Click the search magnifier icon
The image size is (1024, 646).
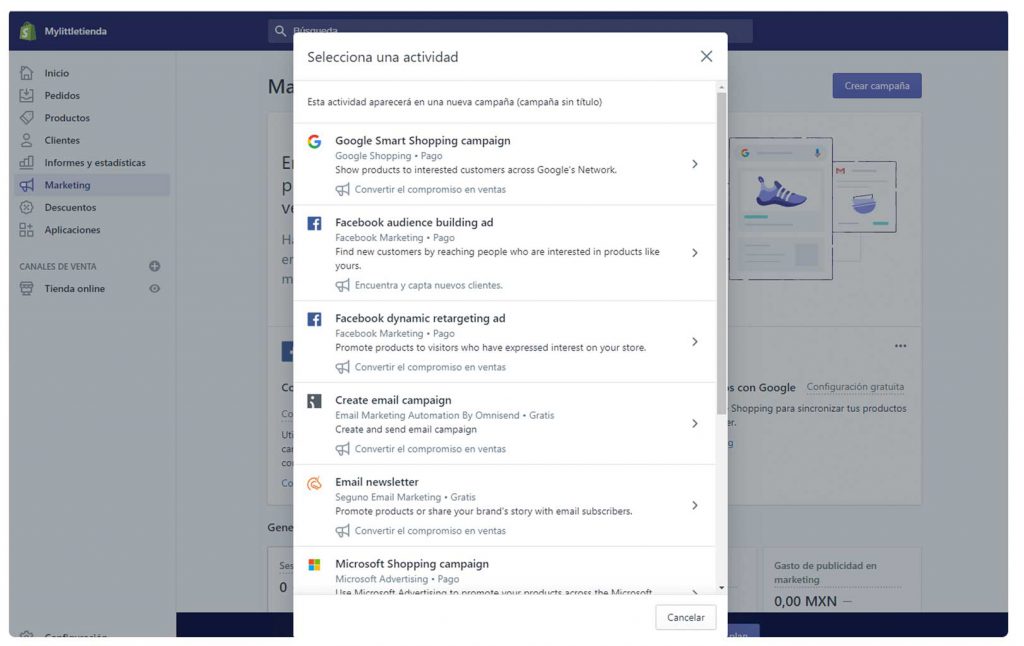click(280, 31)
